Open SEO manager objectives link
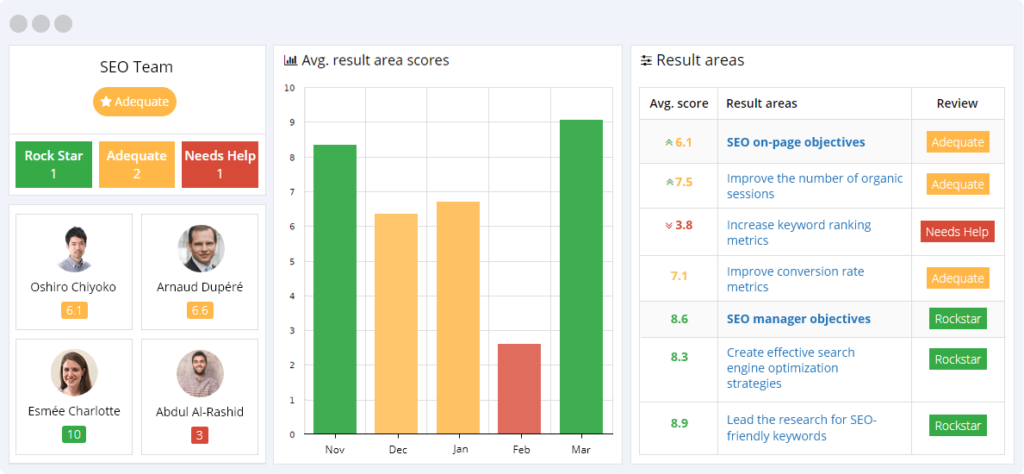 point(799,319)
